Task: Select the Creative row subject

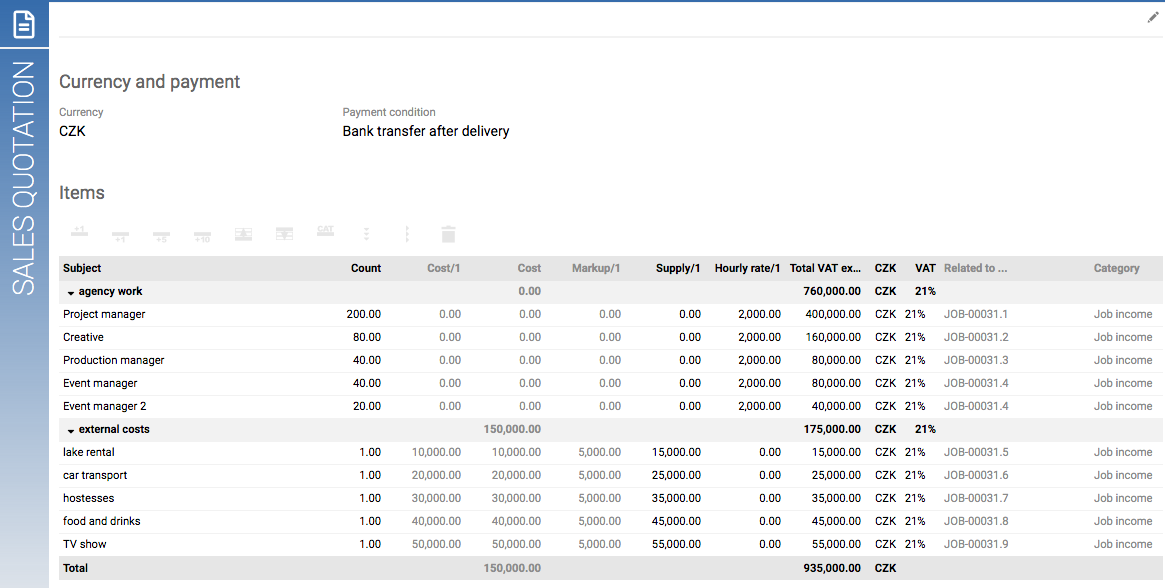Action: pos(83,337)
